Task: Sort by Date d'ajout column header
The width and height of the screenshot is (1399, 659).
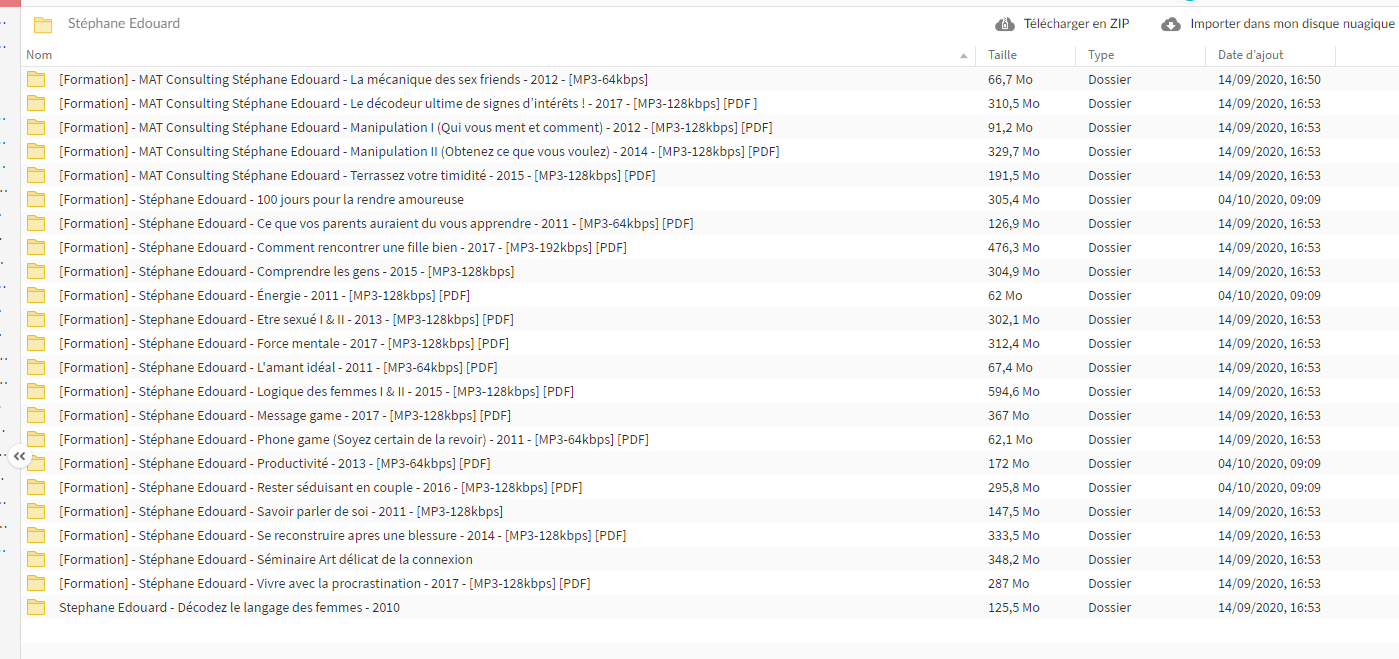Action: [x=1250, y=55]
